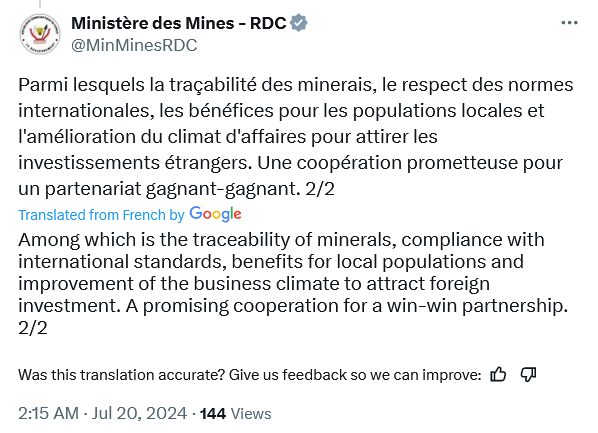Click the 144 Views count
598x433 pixels.
236,414
